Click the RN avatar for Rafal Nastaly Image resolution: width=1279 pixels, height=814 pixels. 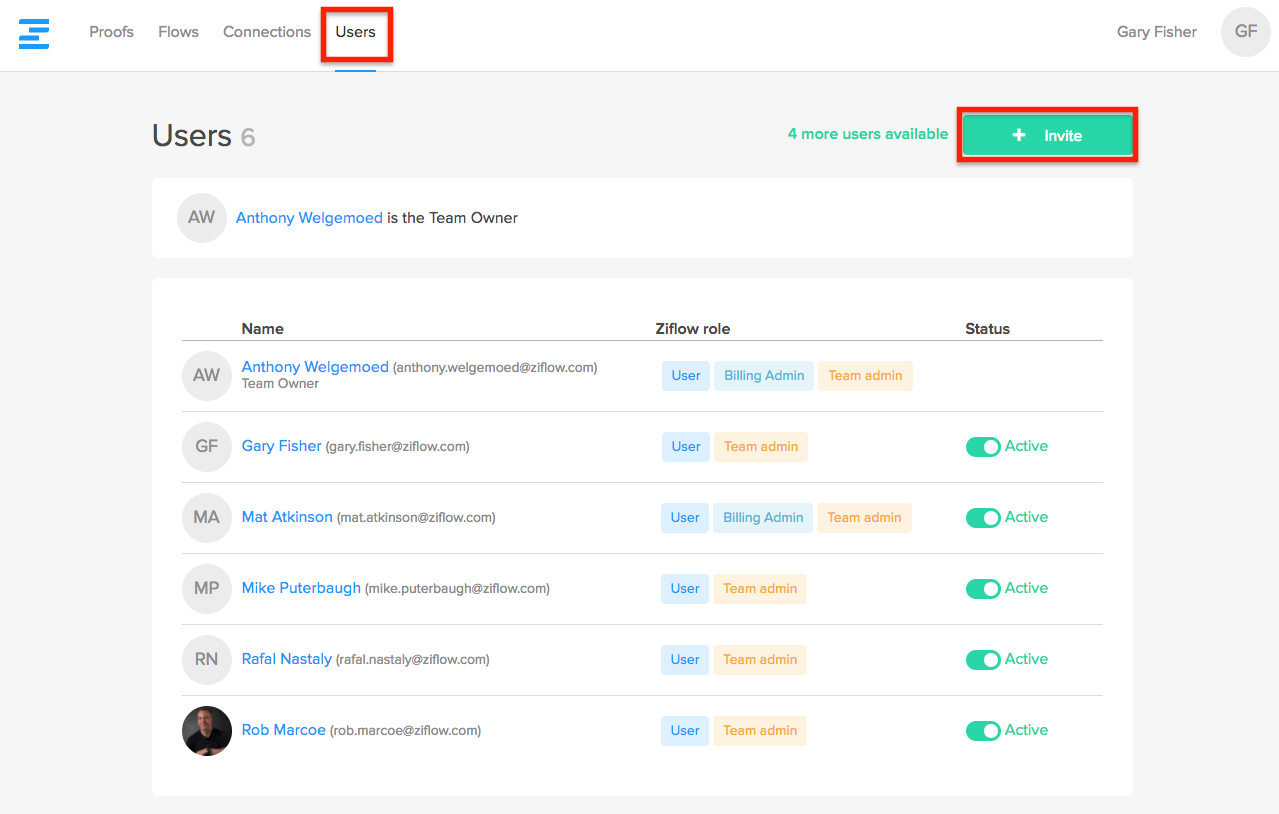tap(206, 660)
